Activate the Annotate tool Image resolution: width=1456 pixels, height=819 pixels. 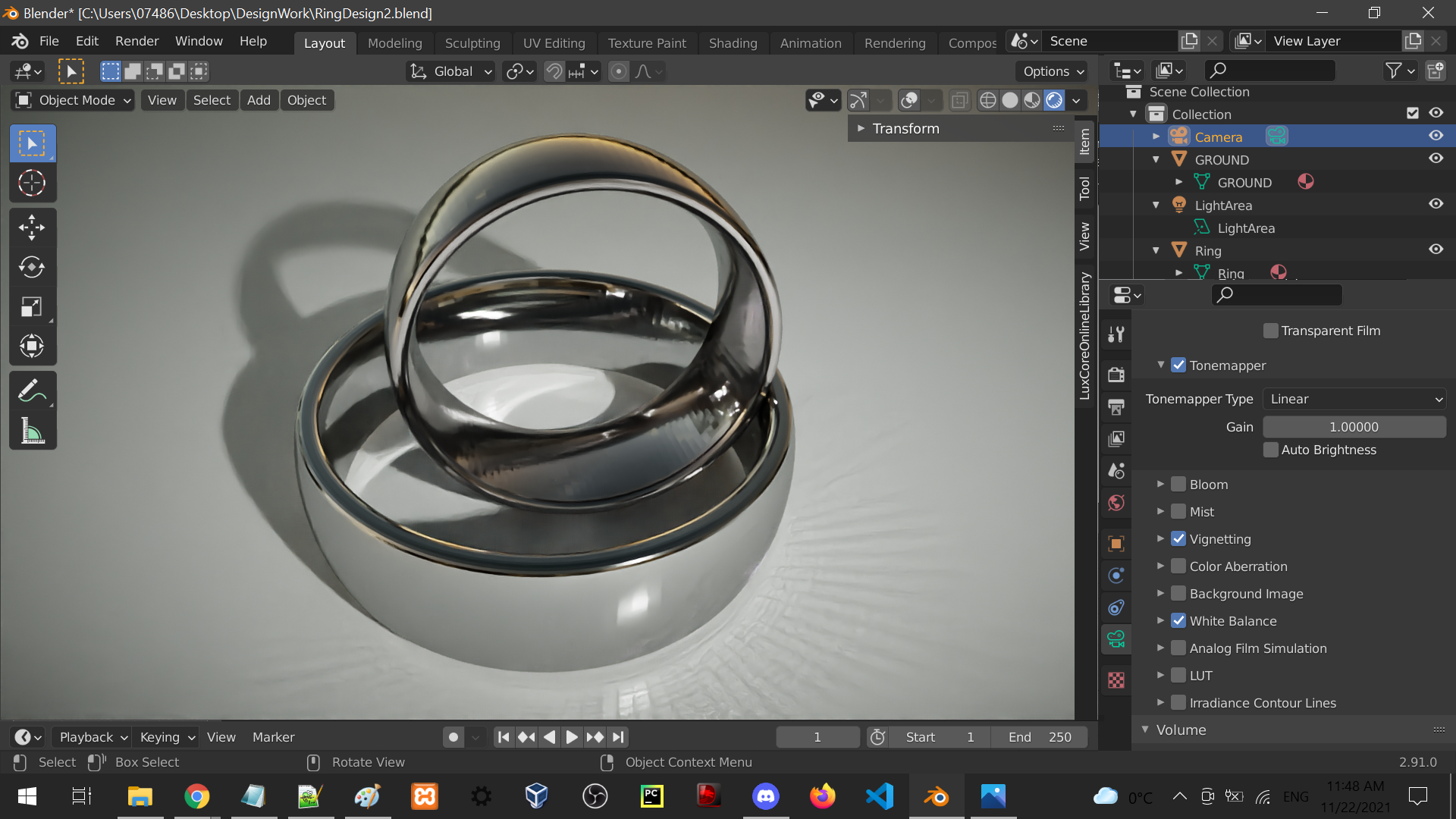32,391
